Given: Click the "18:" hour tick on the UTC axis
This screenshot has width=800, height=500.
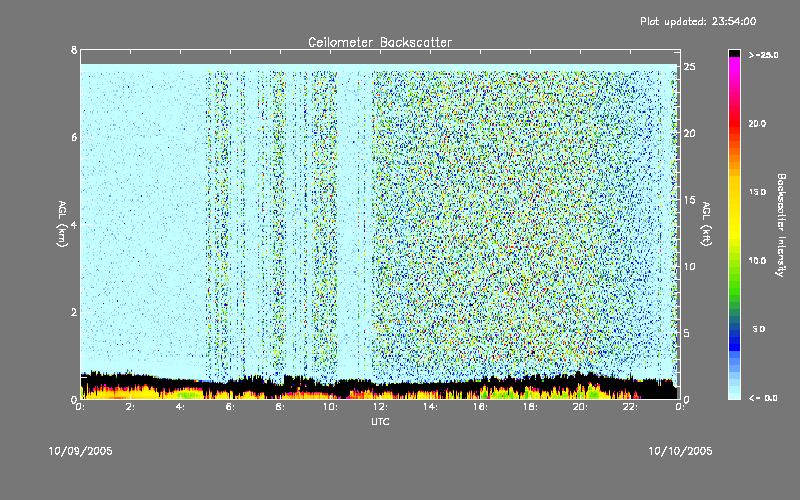Looking at the screenshot, I should (531, 407).
